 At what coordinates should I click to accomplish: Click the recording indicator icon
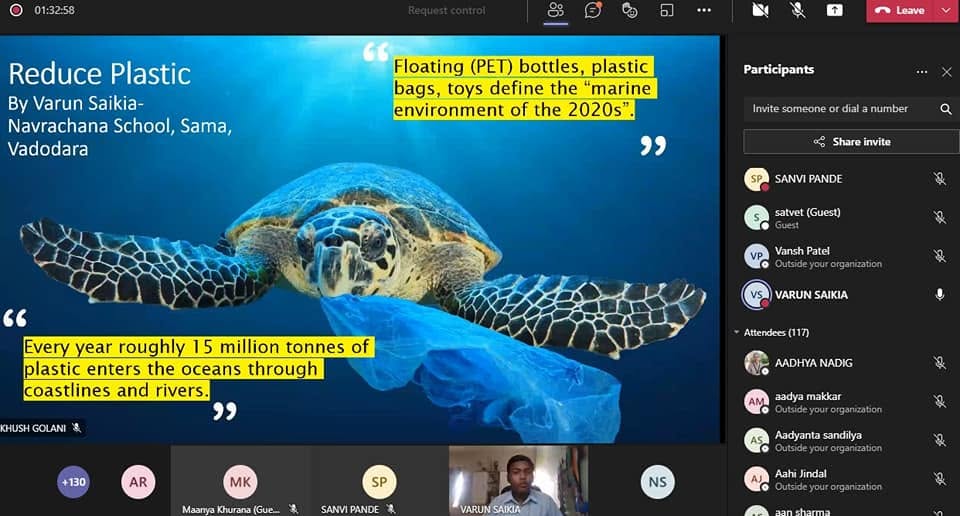tap(16, 10)
